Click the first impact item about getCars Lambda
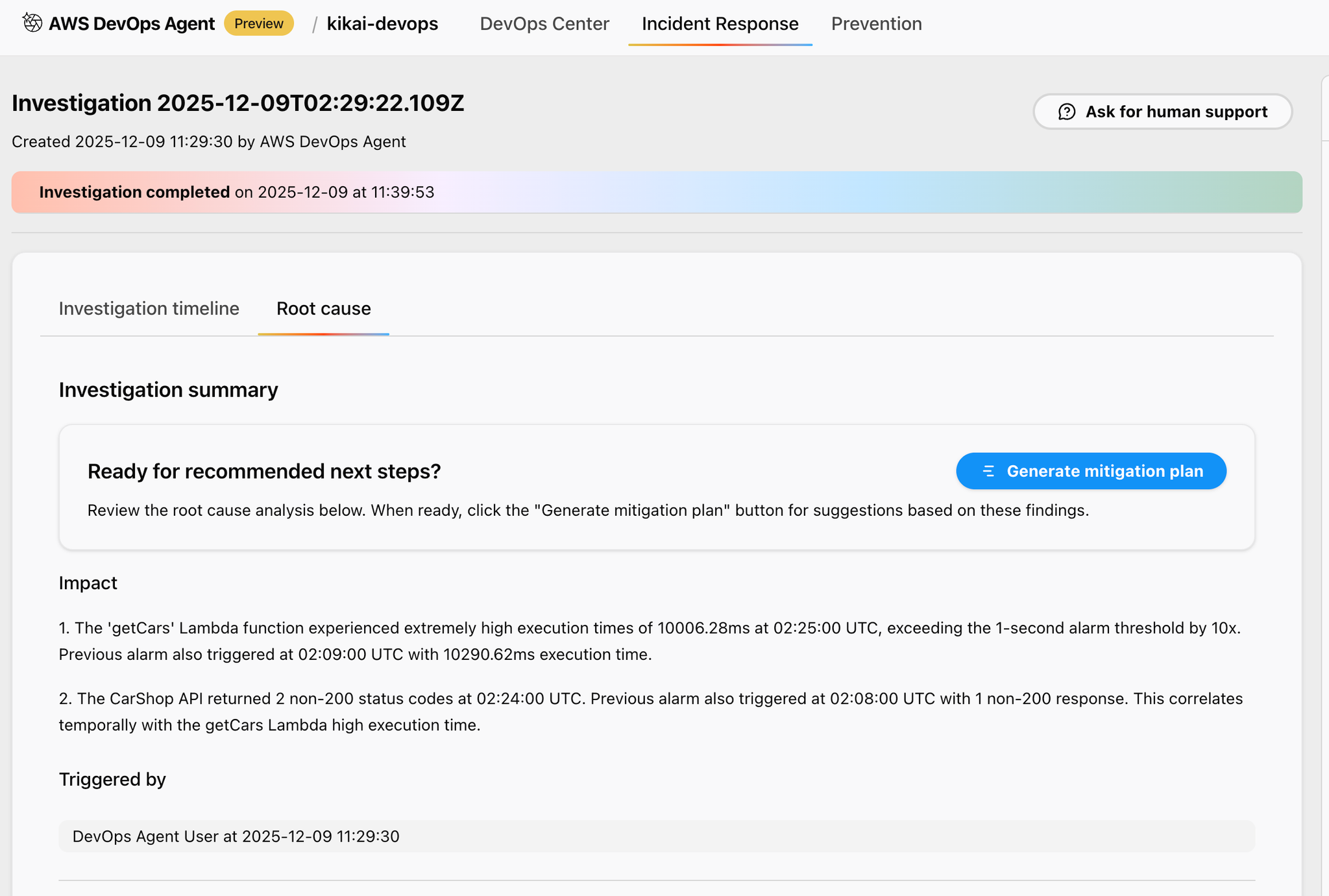 click(649, 641)
